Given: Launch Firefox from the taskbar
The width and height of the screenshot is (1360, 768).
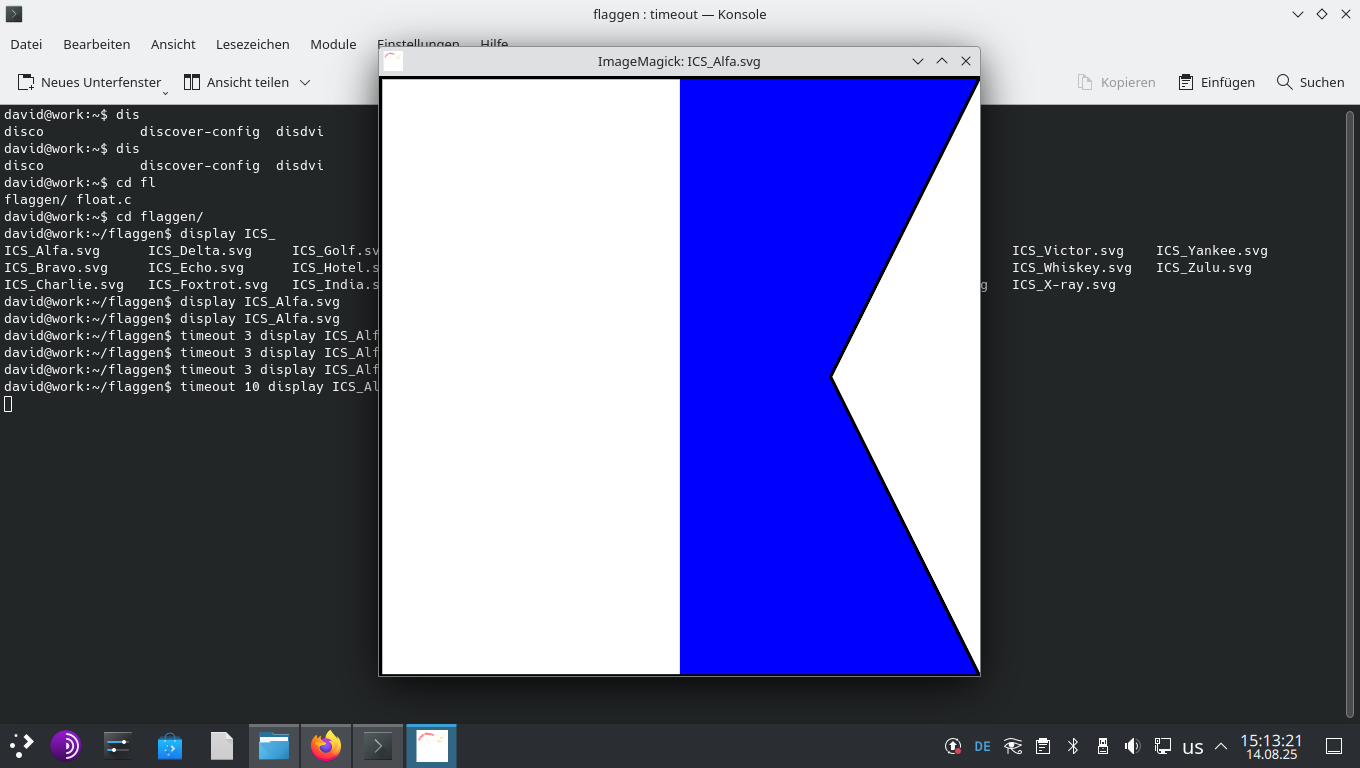Looking at the screenshot, I should (x=326, y=745).
